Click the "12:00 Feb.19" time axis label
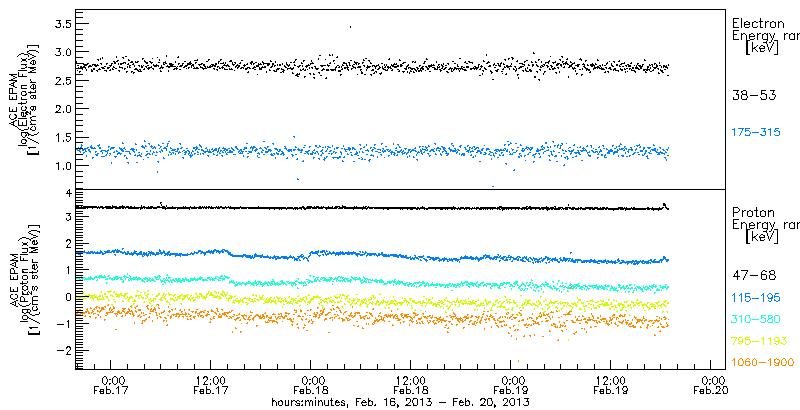The height and width of the screenshot is (410, 800). click(x=611, y=386)
